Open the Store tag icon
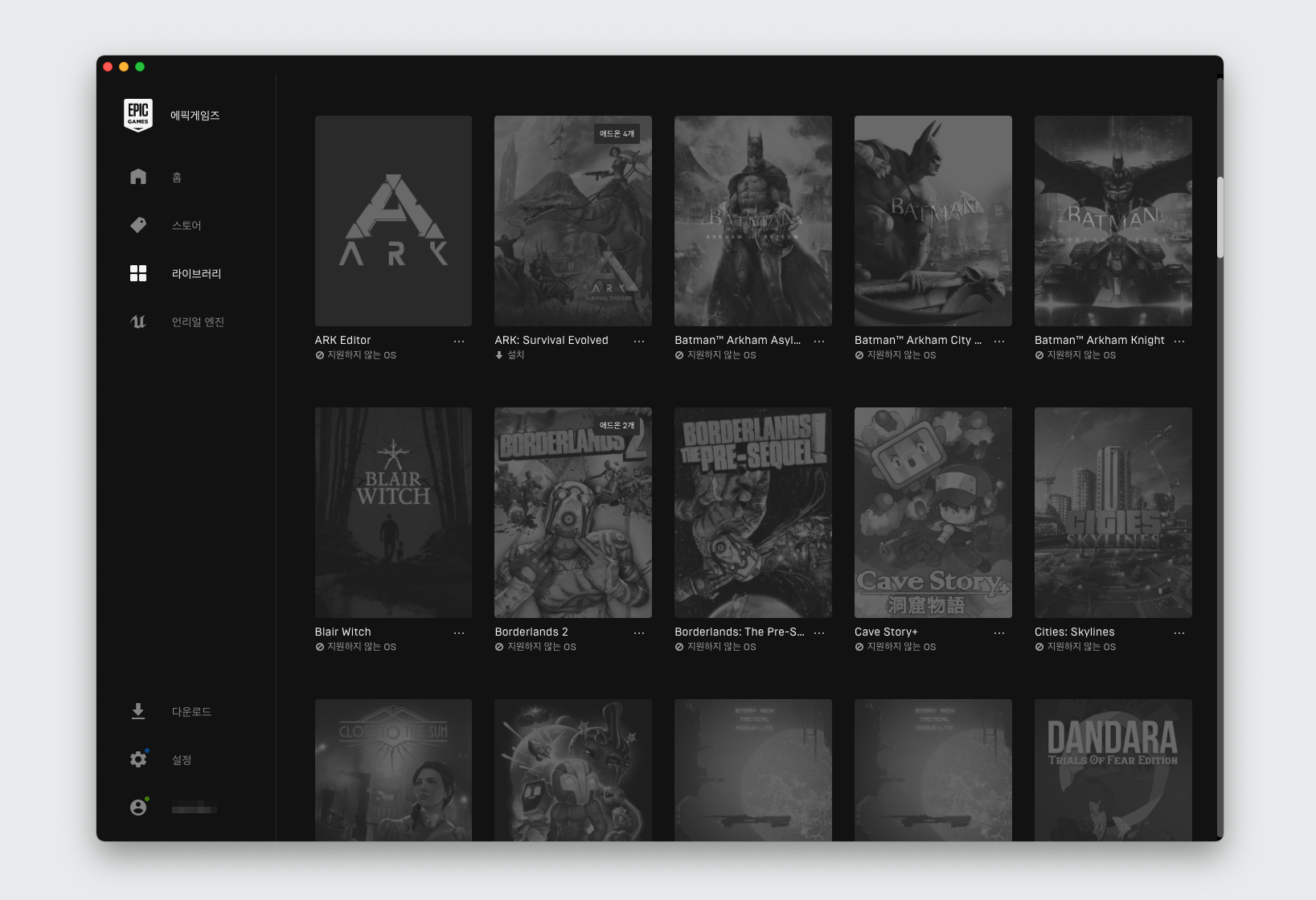1316x900 pixels. [x=138, y=225]
